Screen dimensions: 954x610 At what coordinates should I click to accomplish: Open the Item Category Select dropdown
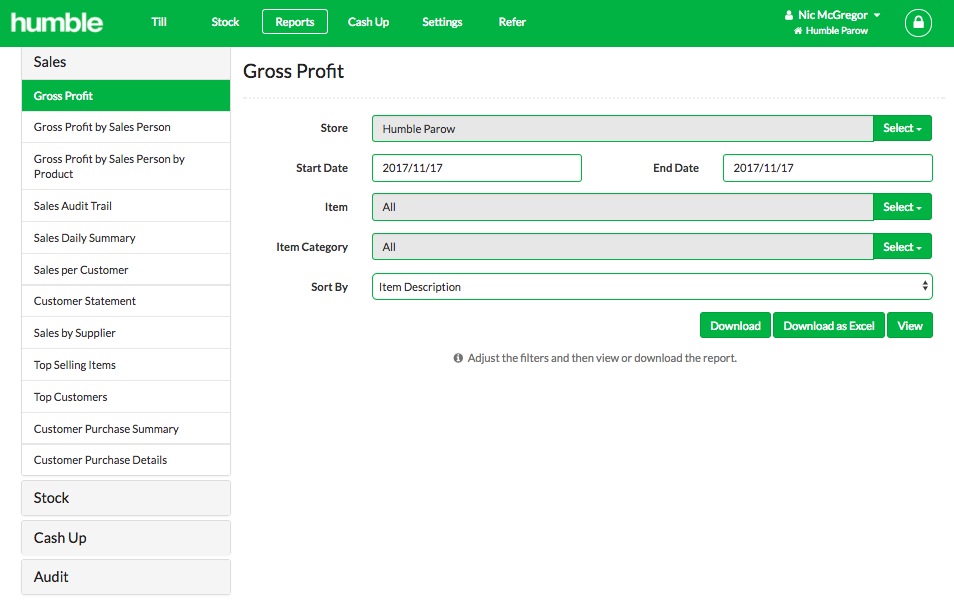point(902,247)
